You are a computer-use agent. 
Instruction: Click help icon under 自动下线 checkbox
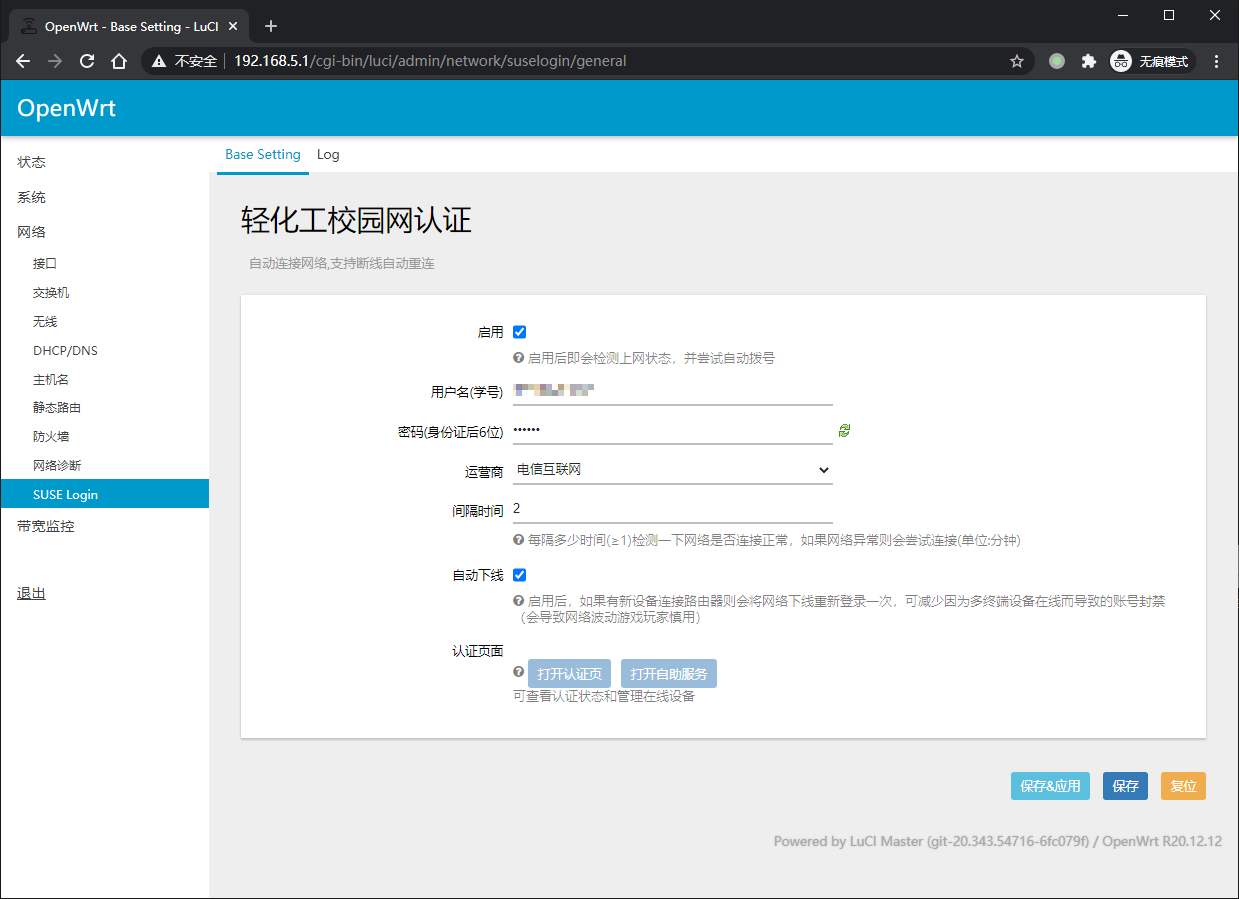pyautogui.click(x=518, y=600)
